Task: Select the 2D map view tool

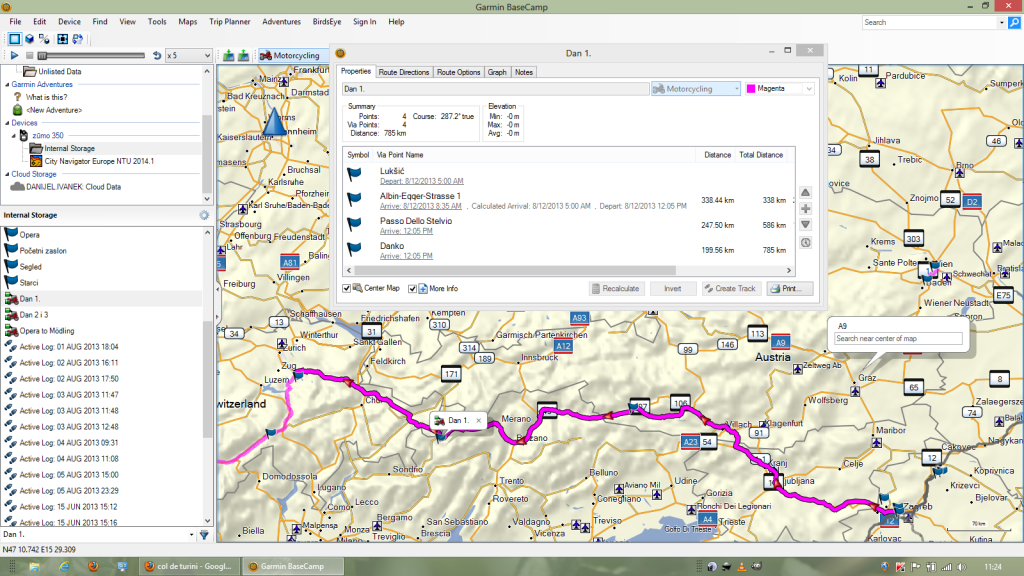Action: [x=14, y=39]
